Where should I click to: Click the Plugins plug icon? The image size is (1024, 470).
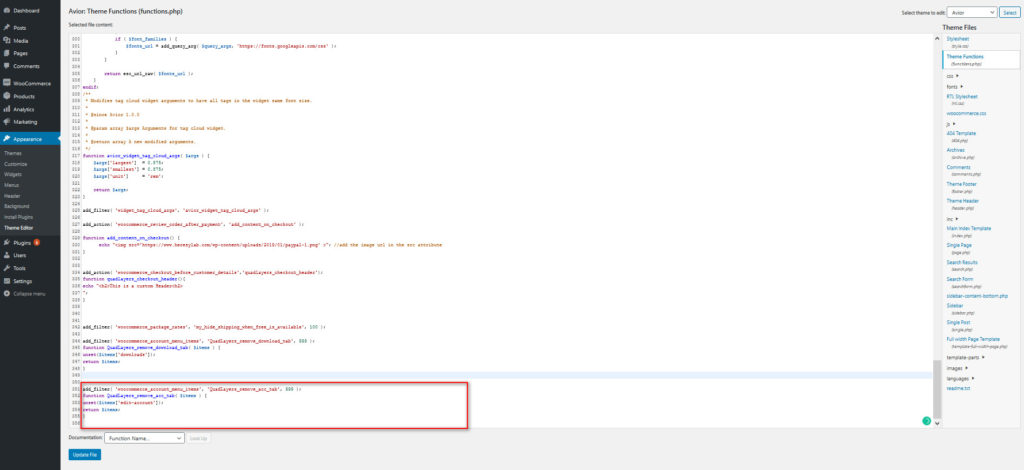pos(7,242)
